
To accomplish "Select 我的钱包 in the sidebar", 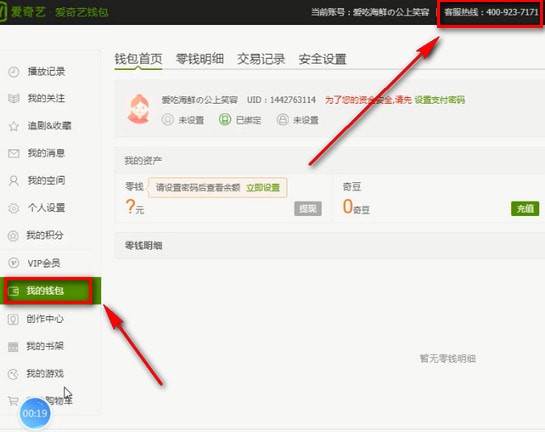I will (x=50, y=291).
